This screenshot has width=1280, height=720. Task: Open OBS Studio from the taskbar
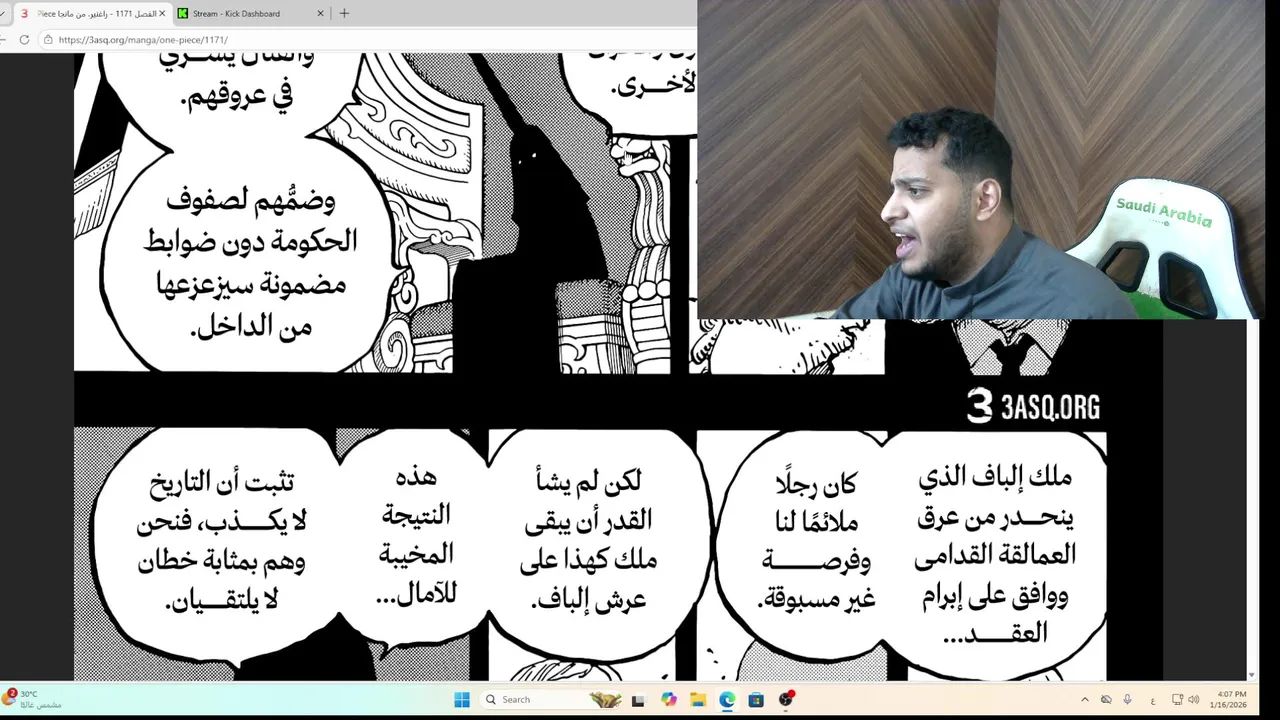[x=786, y=699]
